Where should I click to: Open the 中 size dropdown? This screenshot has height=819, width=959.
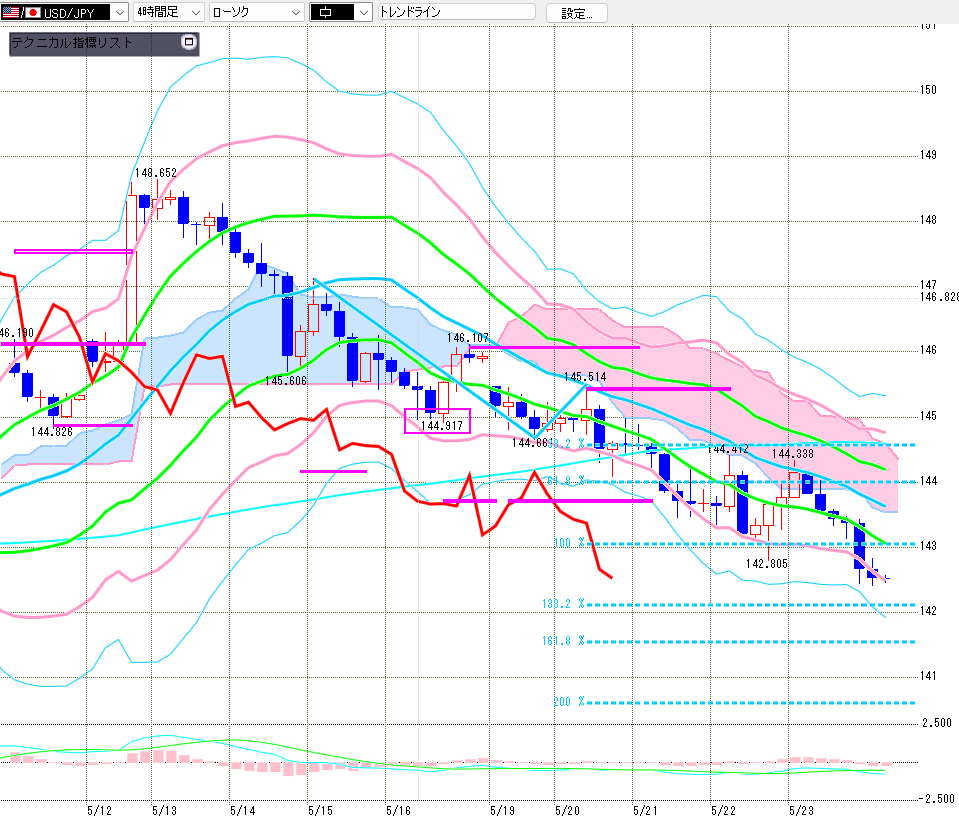tap(341, 12)
